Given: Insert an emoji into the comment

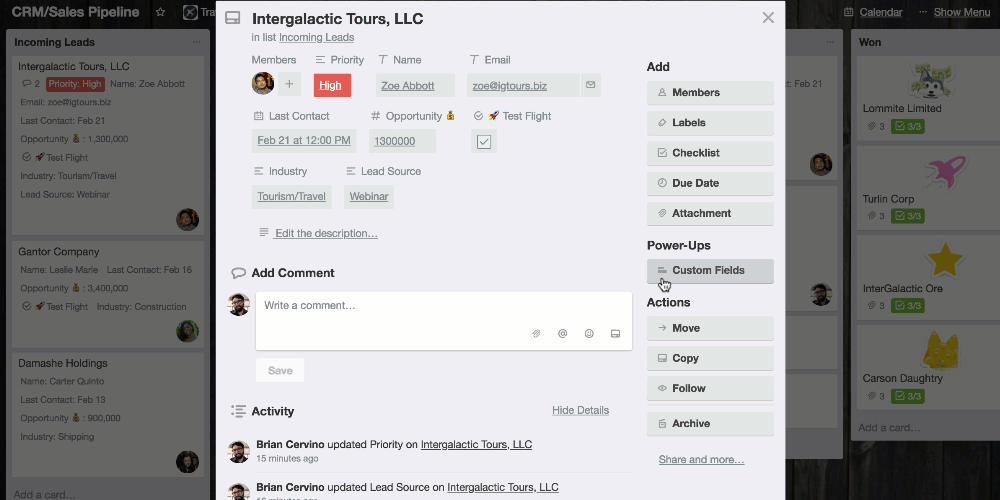Looking at the screenshot, I should [589, 334].
